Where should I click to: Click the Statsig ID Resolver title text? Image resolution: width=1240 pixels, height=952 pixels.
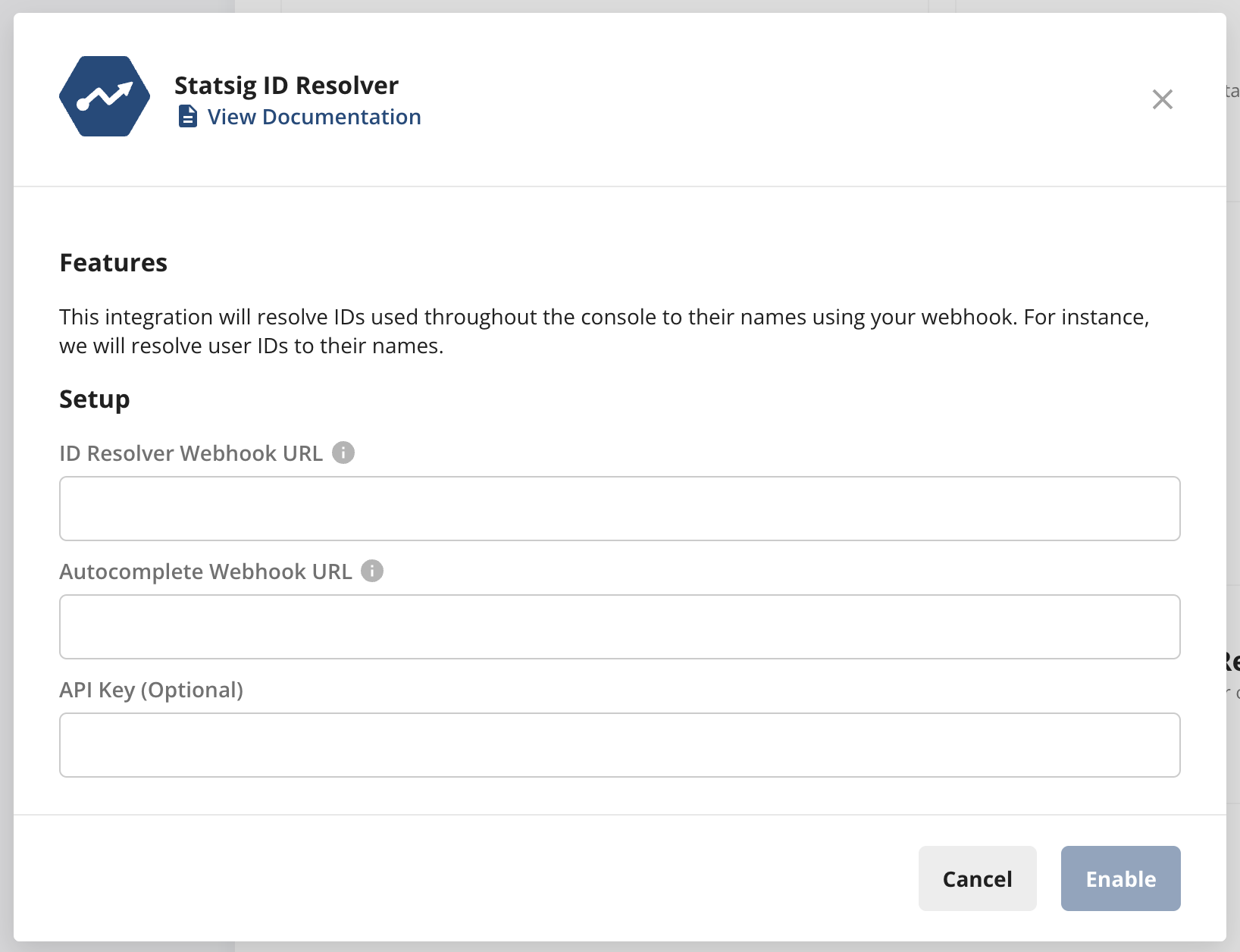tap(286, 85)
